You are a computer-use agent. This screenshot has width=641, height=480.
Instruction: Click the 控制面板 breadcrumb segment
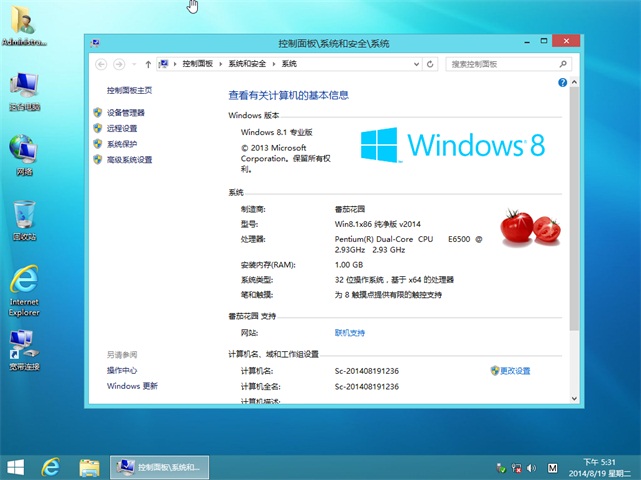tap(198, 63)
